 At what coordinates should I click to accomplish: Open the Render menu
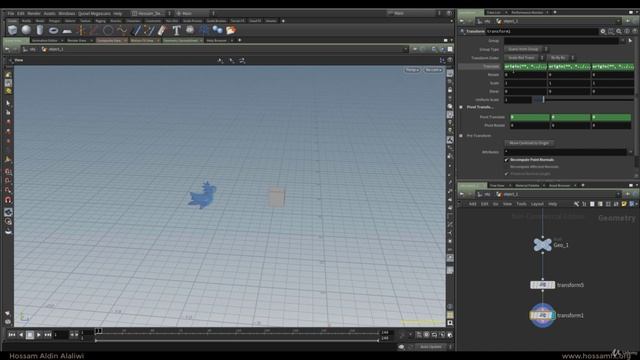pos(34,13)
